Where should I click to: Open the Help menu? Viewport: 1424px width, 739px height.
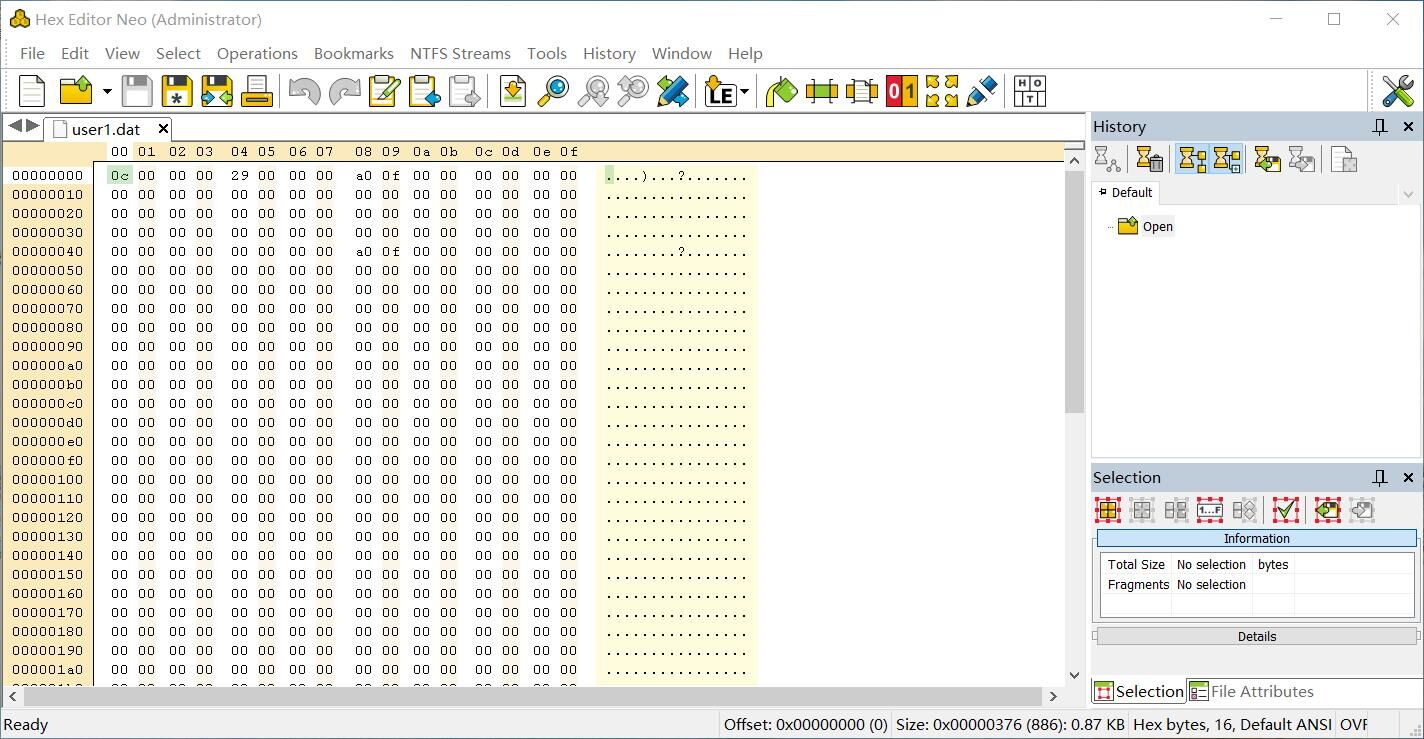[745, 53]
